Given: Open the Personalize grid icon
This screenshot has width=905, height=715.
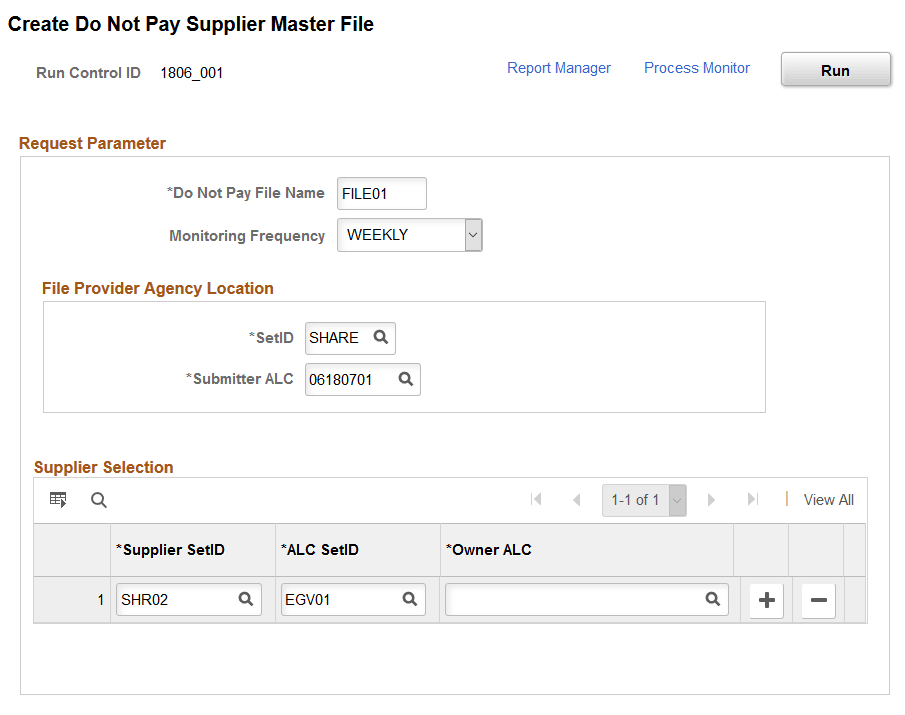Looking at the screenshot, I should click(57, 499).
